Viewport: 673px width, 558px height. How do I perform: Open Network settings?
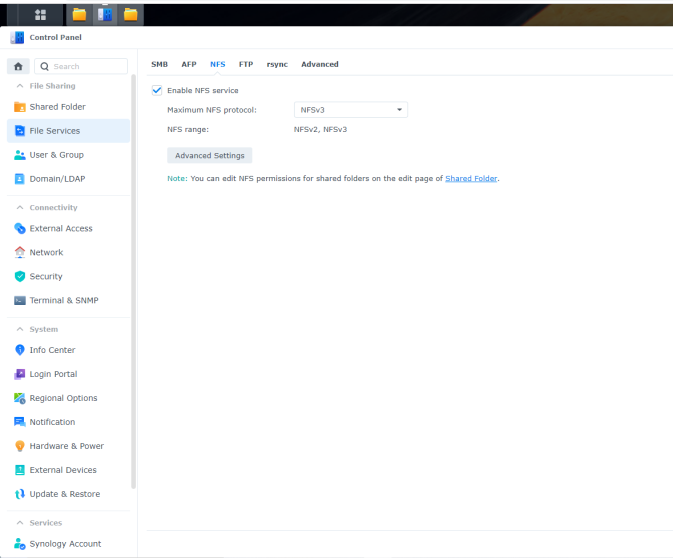coord(46,253)
